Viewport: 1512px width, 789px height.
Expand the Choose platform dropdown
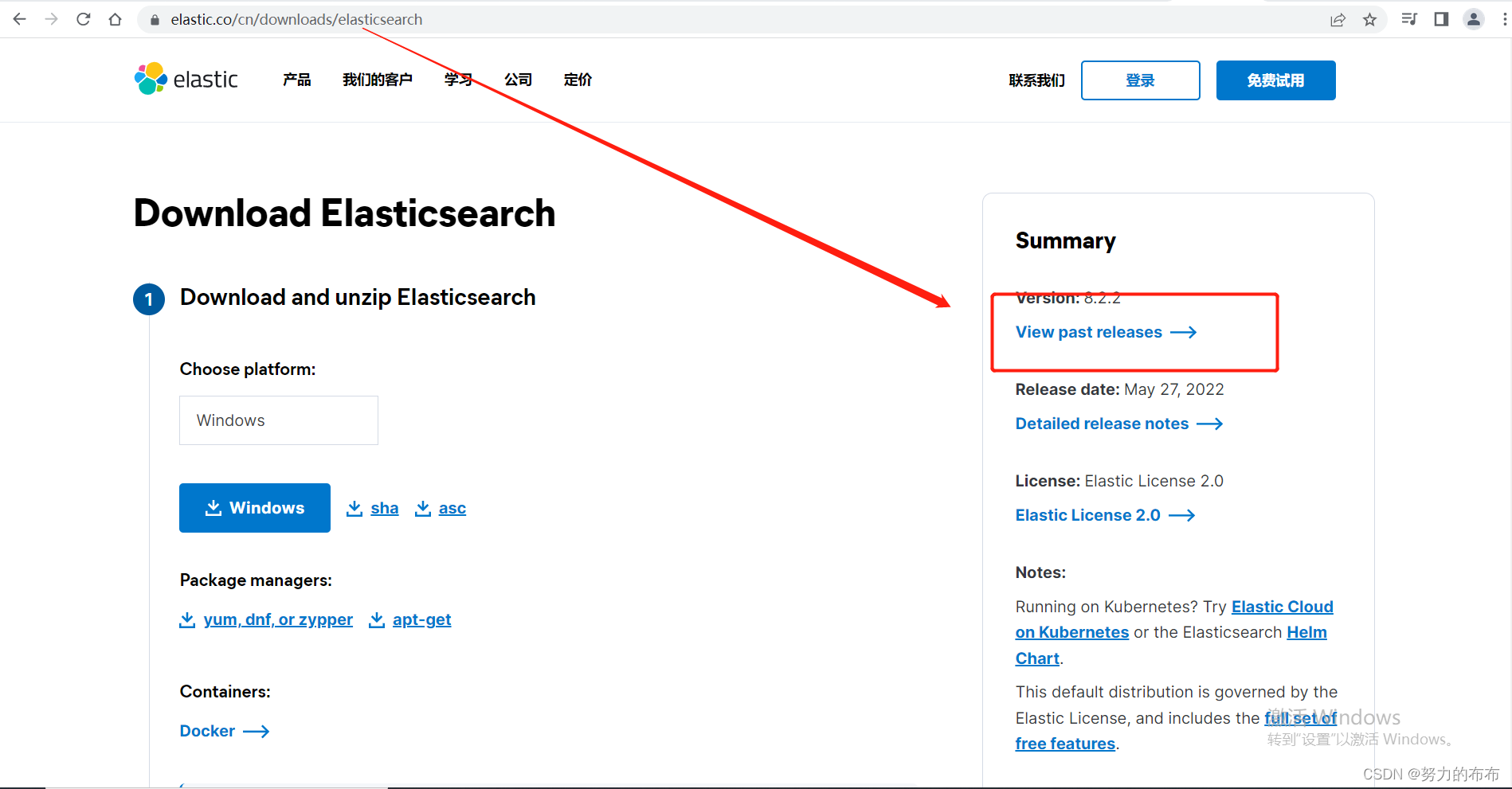click(279, 420)
